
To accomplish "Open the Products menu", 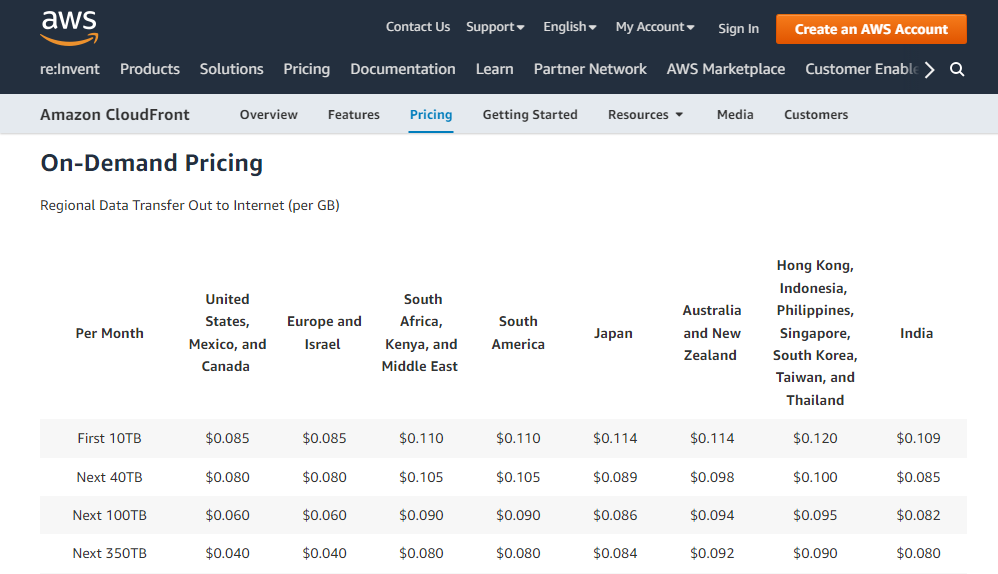I will click(150, 69).
